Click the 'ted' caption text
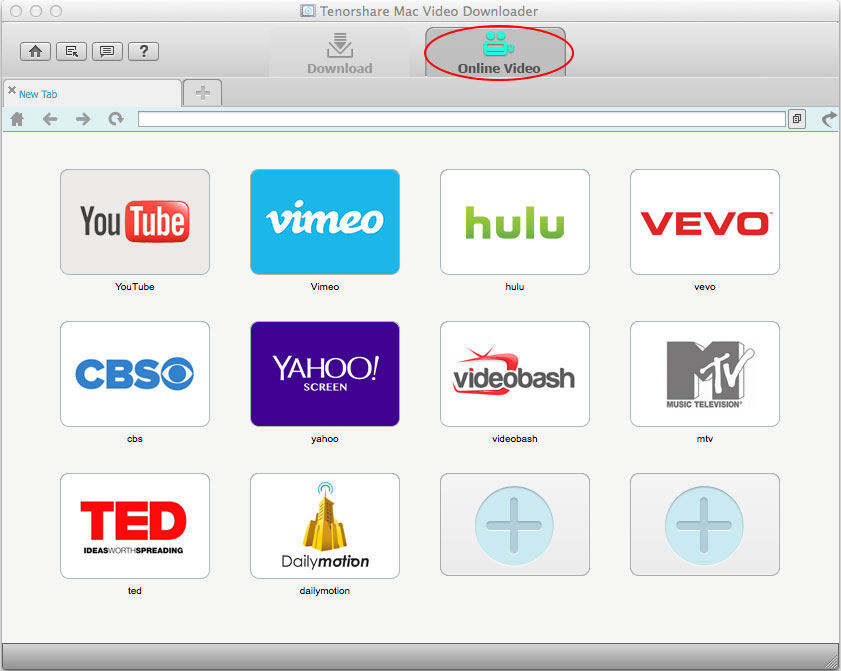841x671 pixels. [135, 591]
